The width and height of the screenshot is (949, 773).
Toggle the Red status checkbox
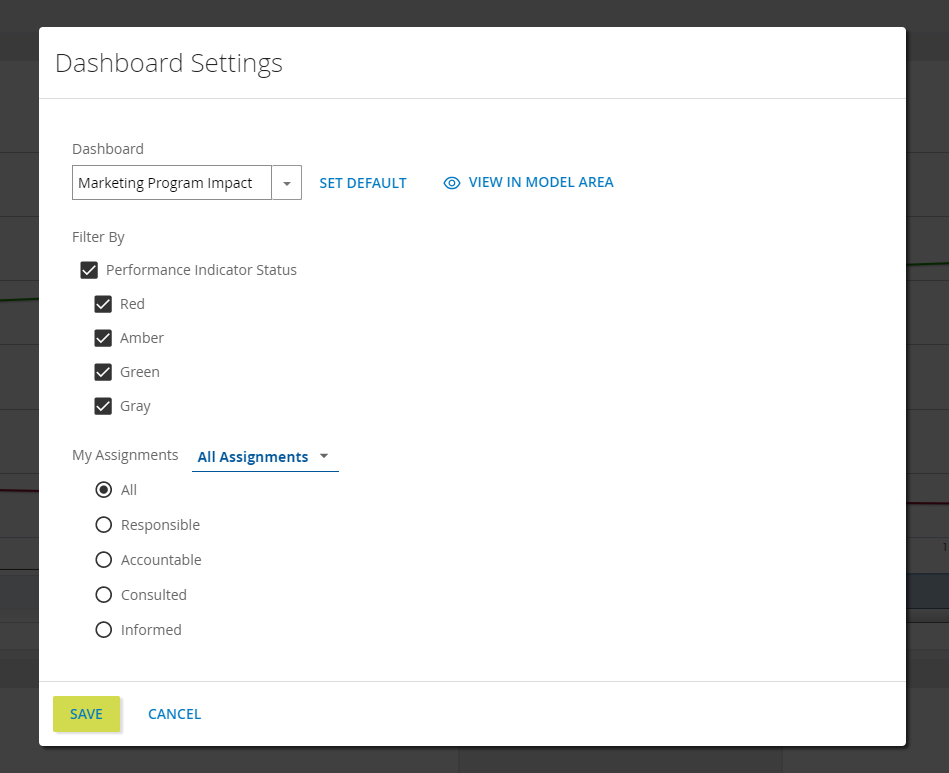click(x=103, y=304)
